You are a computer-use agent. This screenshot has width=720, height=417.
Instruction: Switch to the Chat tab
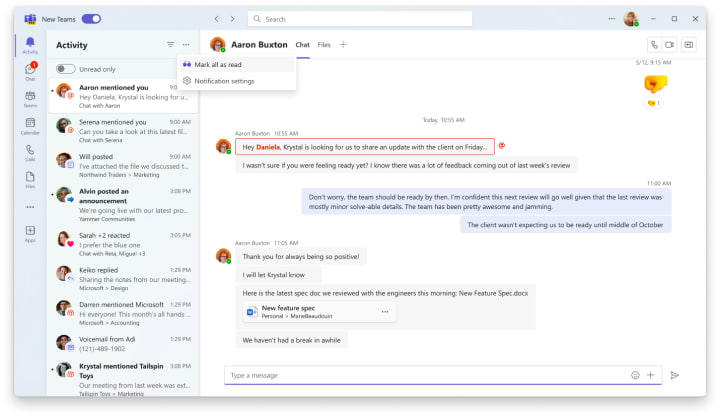pos(303,45)
